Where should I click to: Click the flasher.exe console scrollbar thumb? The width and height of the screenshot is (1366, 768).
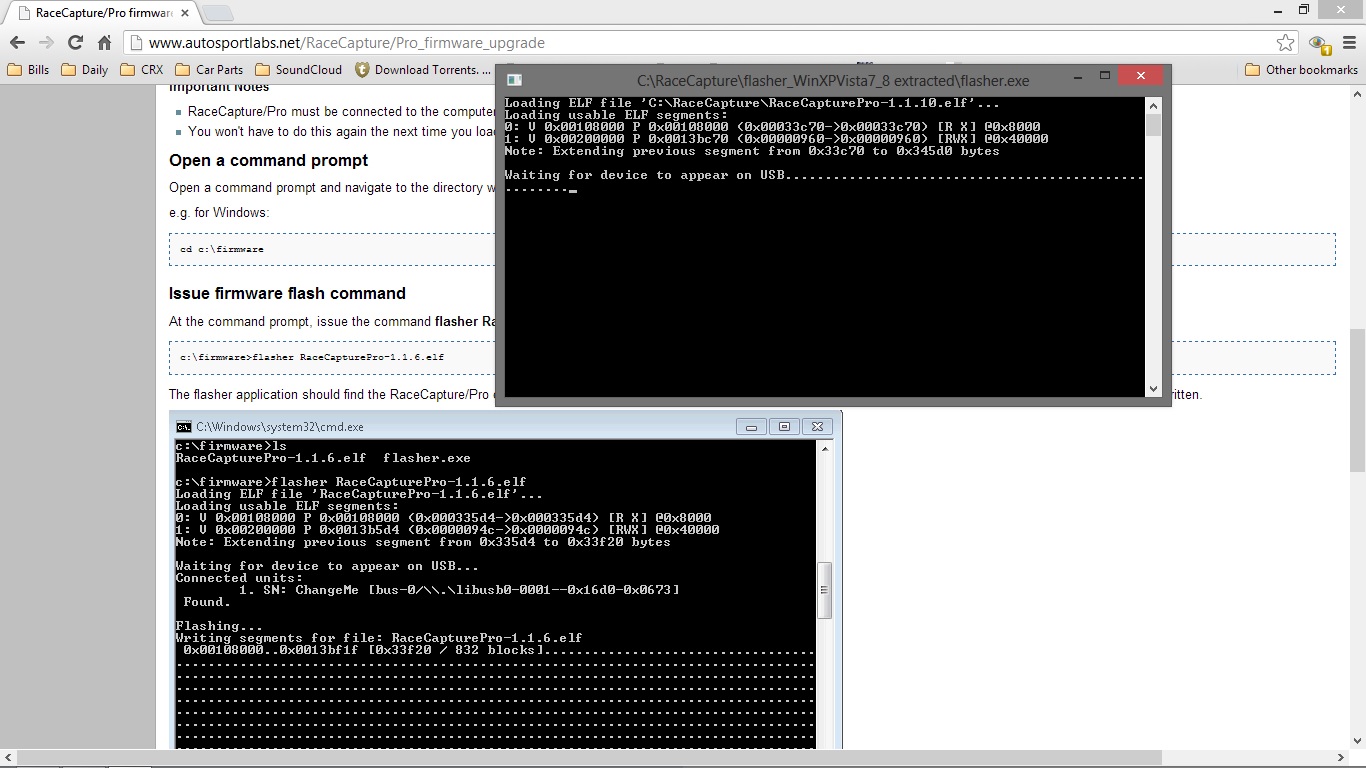pos(1153,125)
